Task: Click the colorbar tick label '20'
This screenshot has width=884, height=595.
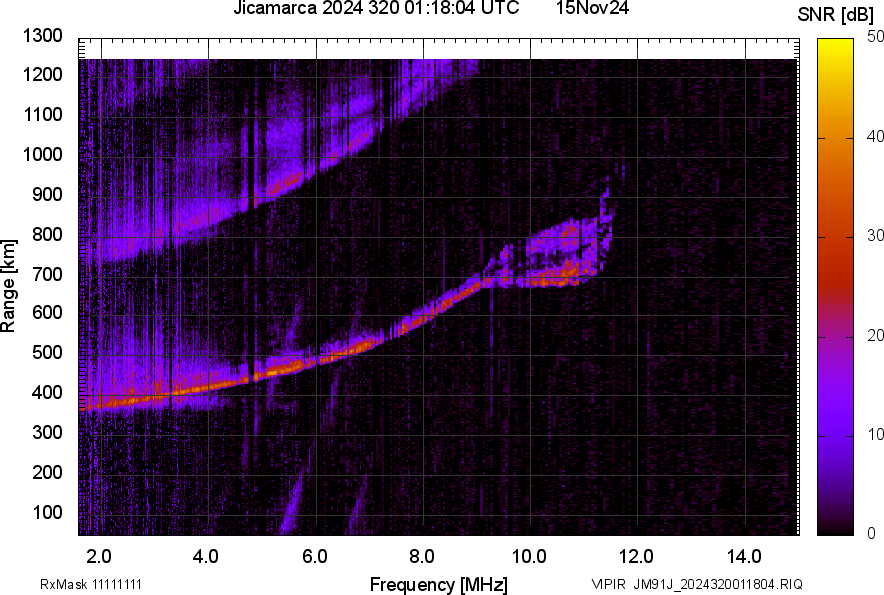Action: [875, 336]
